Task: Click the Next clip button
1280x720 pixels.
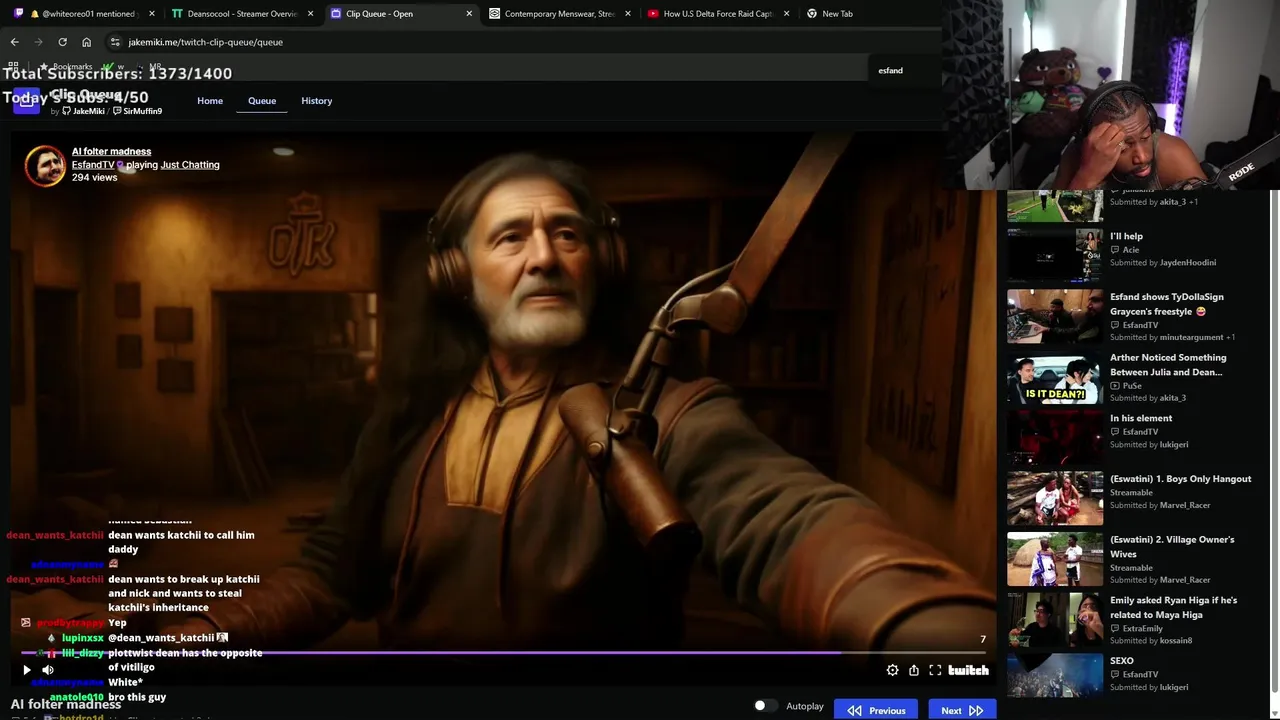Action: pos(962,710)
